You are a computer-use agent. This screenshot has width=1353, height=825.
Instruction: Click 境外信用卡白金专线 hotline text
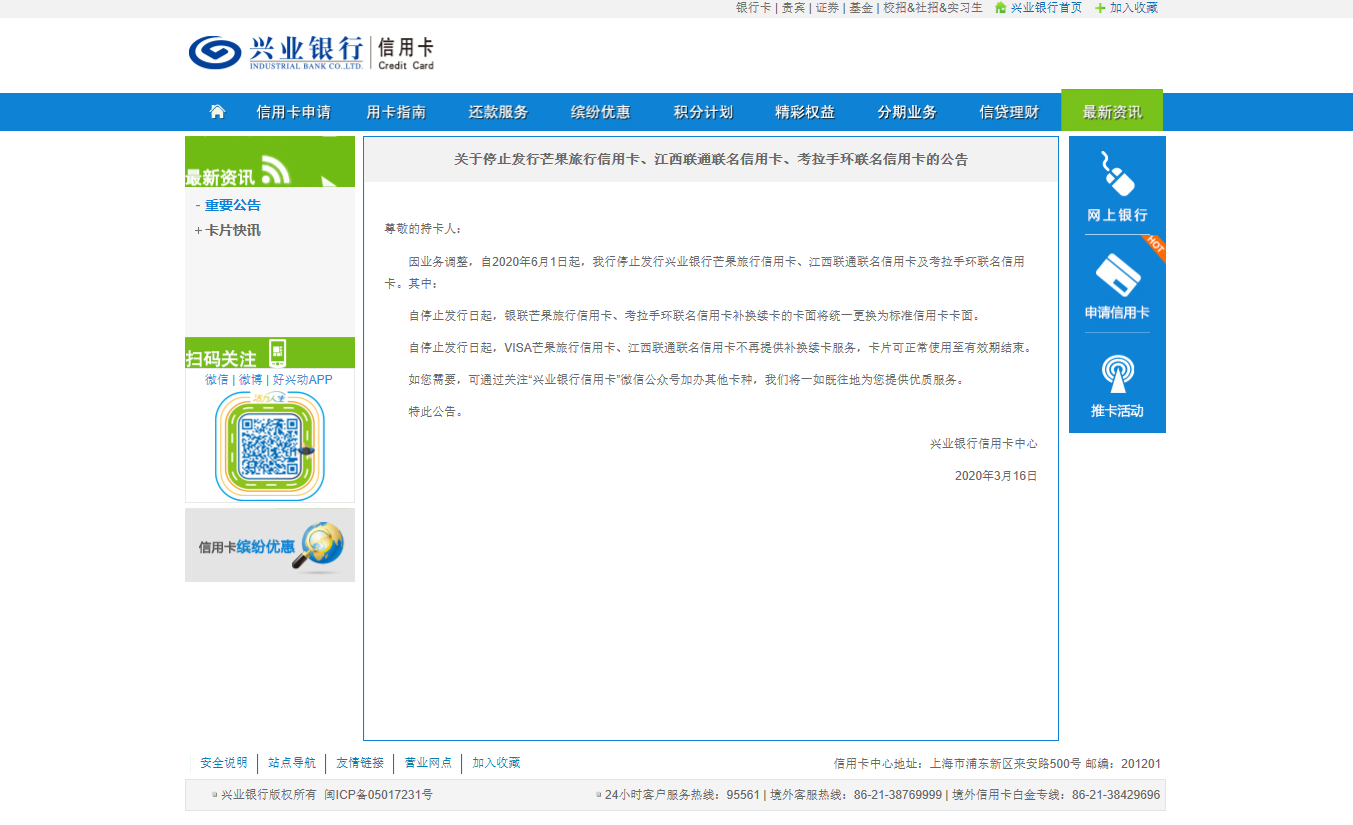point(1056,795)
